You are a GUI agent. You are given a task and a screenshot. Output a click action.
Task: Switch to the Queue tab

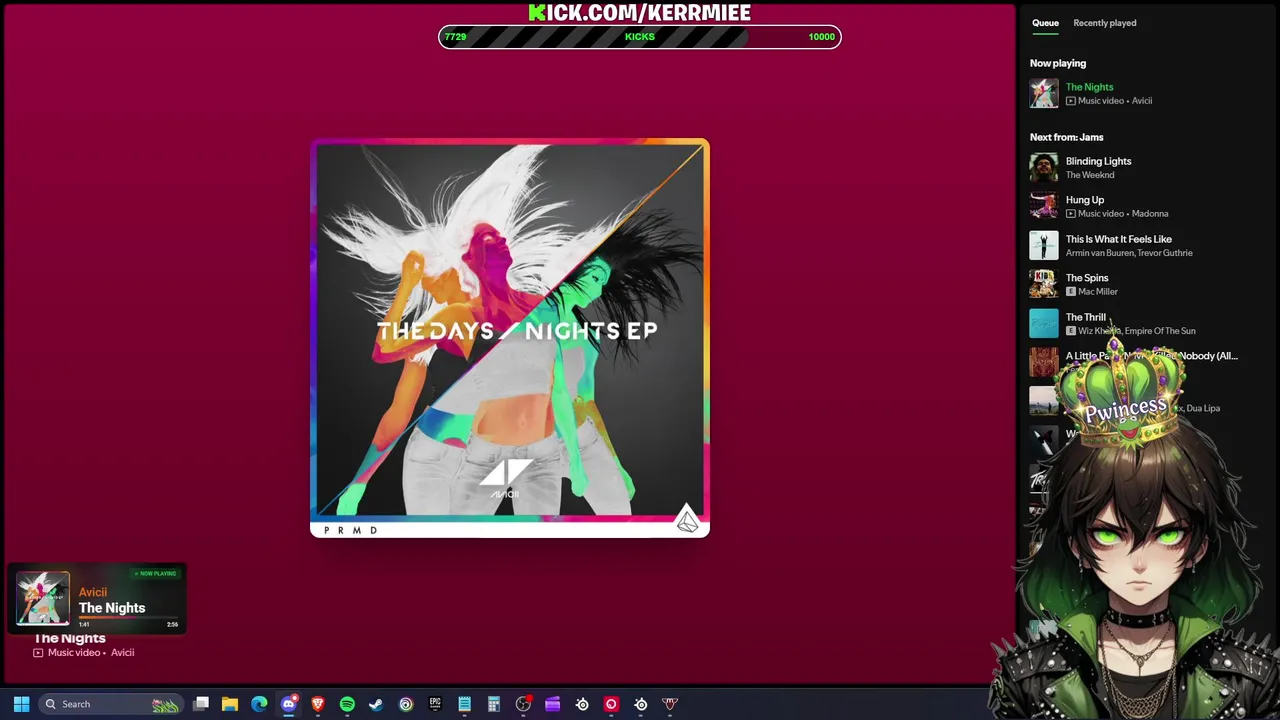point(1045,23)
